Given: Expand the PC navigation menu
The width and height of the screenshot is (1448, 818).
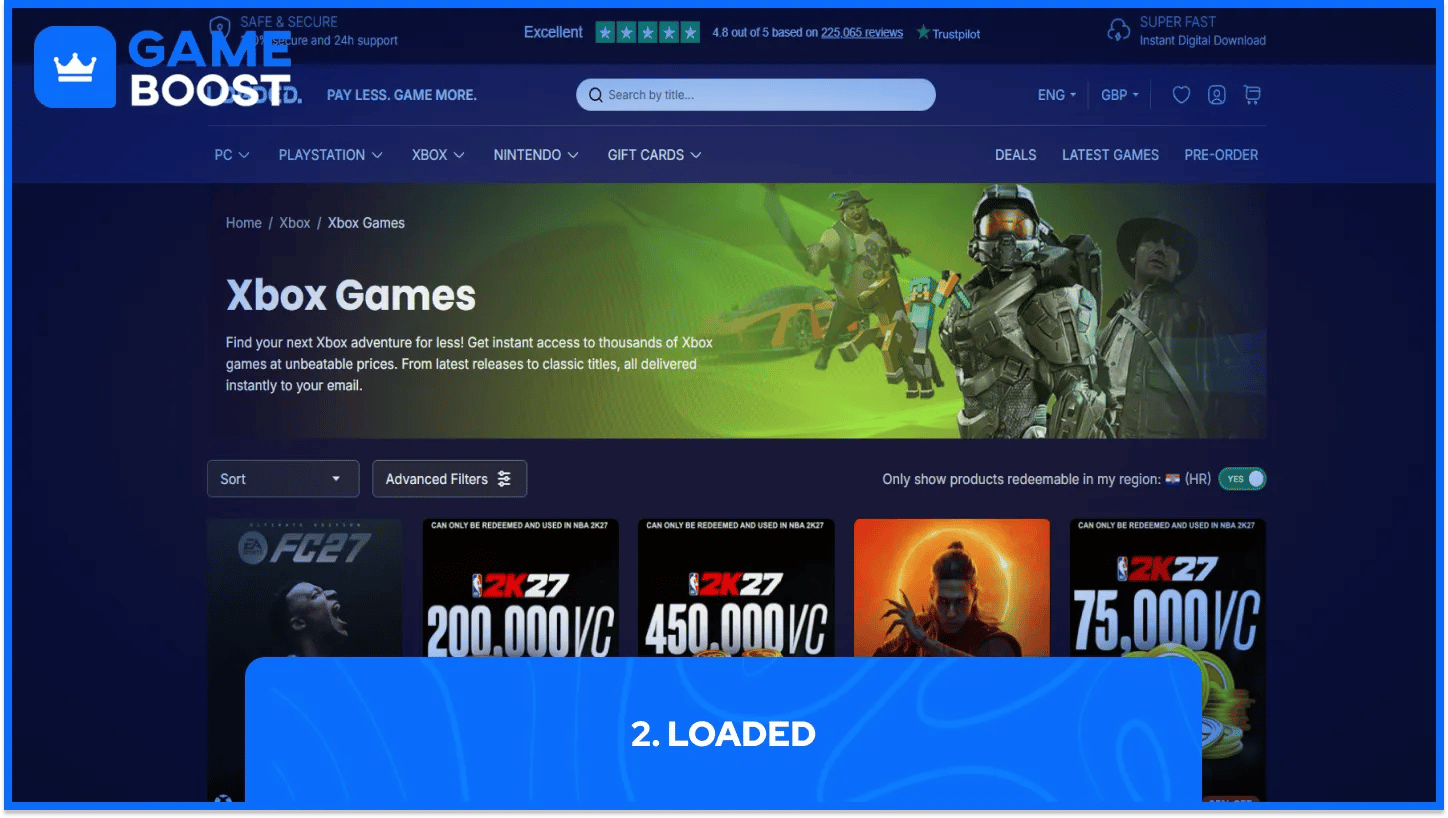Looking at the screenshot, I should [x=232, y=155].
